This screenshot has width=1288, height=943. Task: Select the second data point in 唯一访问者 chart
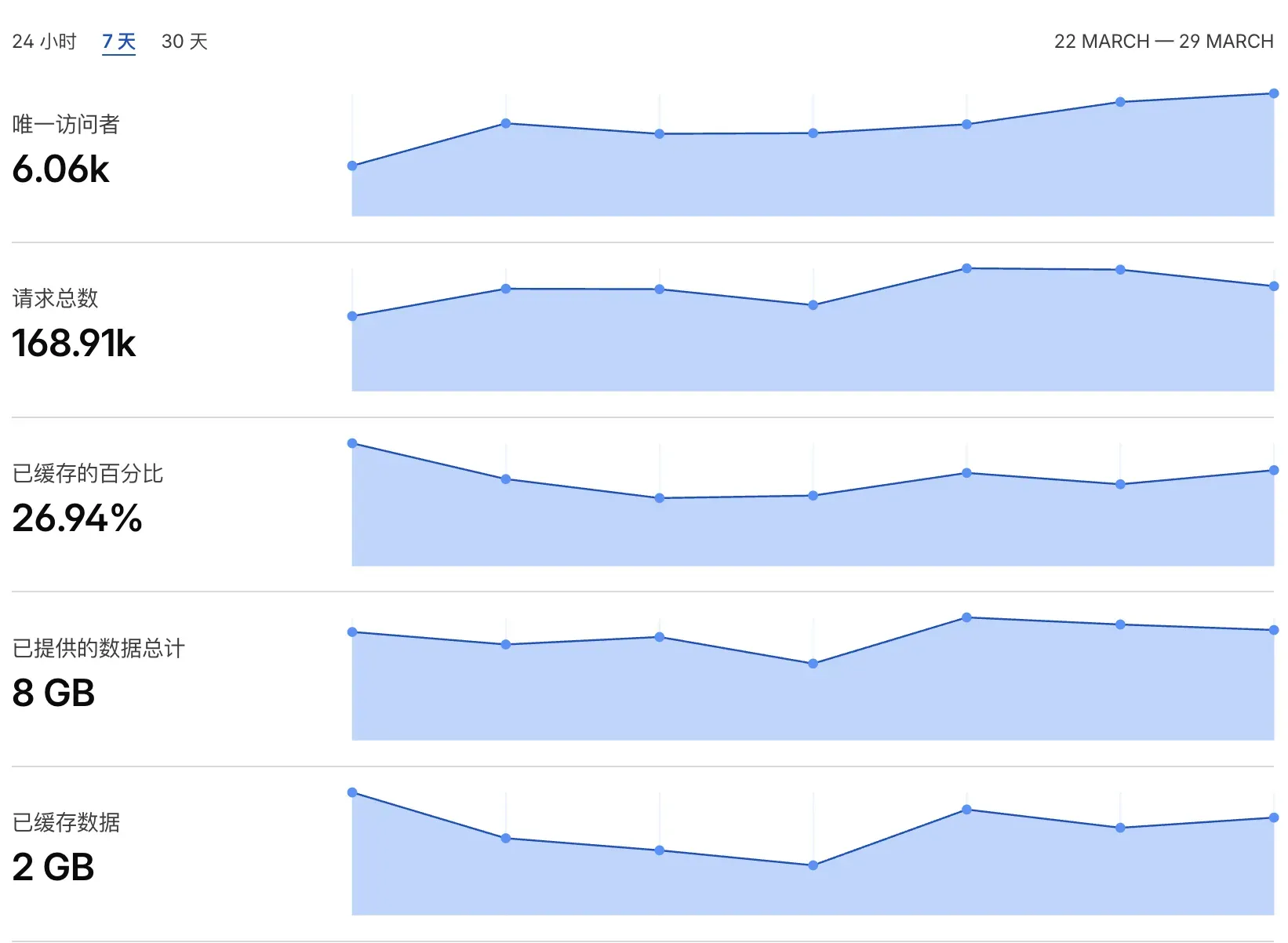(506, 123)
